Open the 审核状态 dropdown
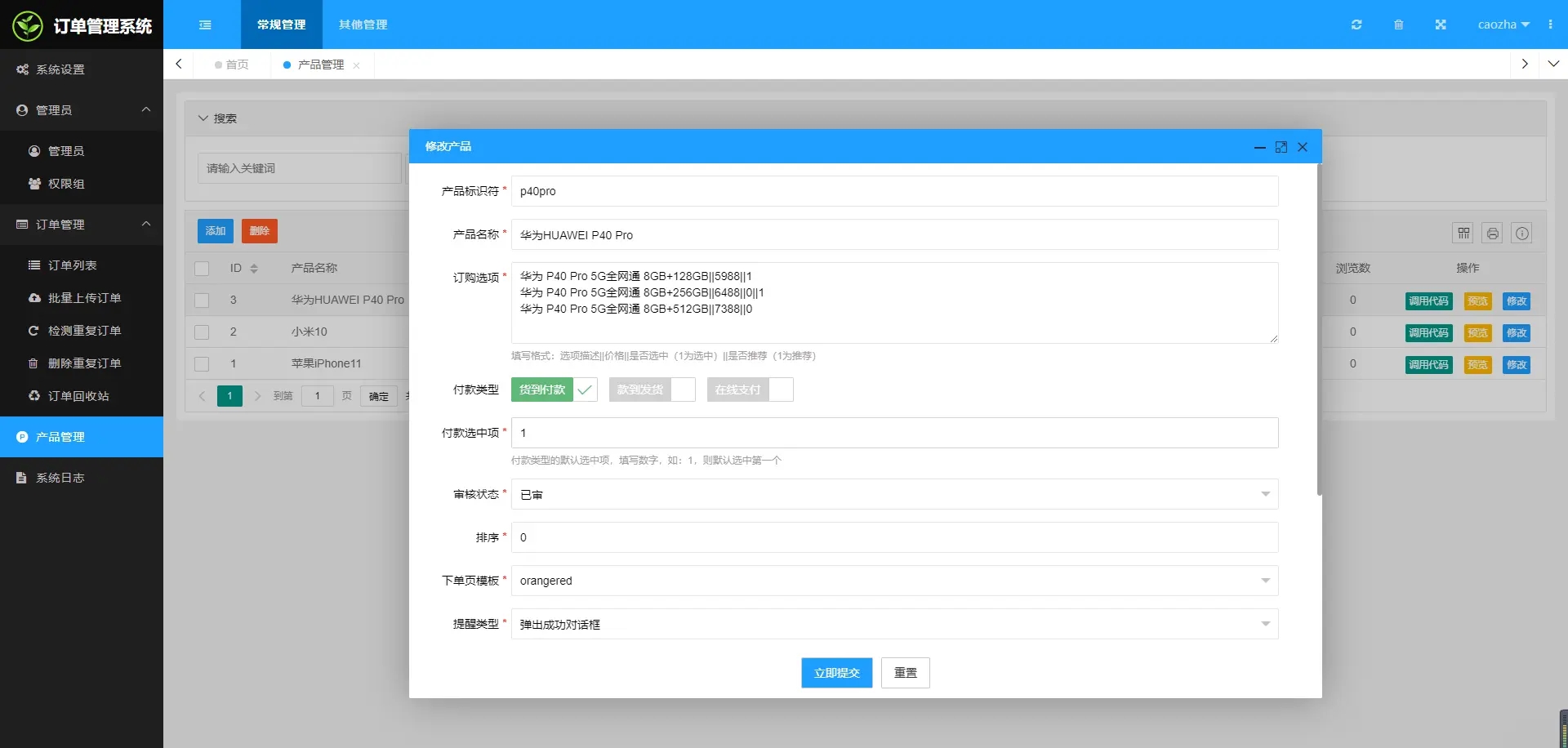 coord(894,494)
